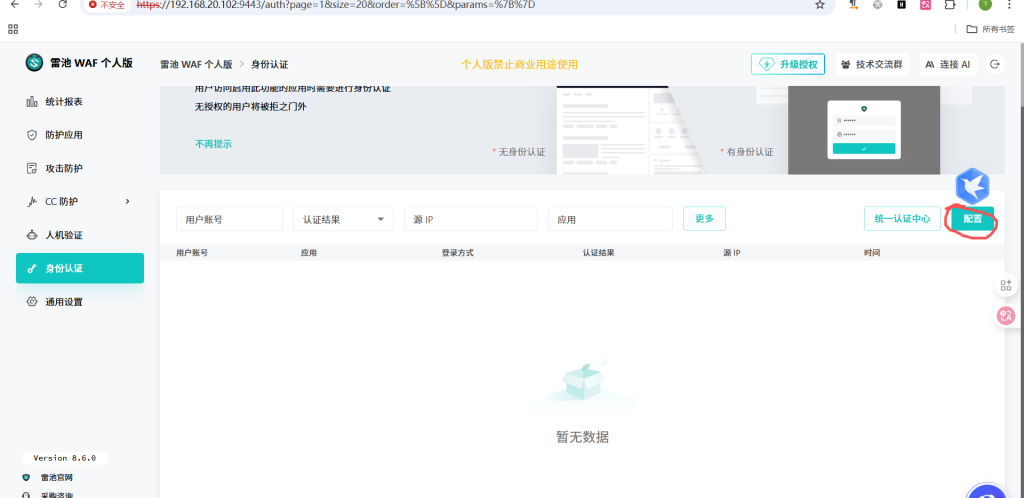Click the 连接 AI button

click(947, 64)
